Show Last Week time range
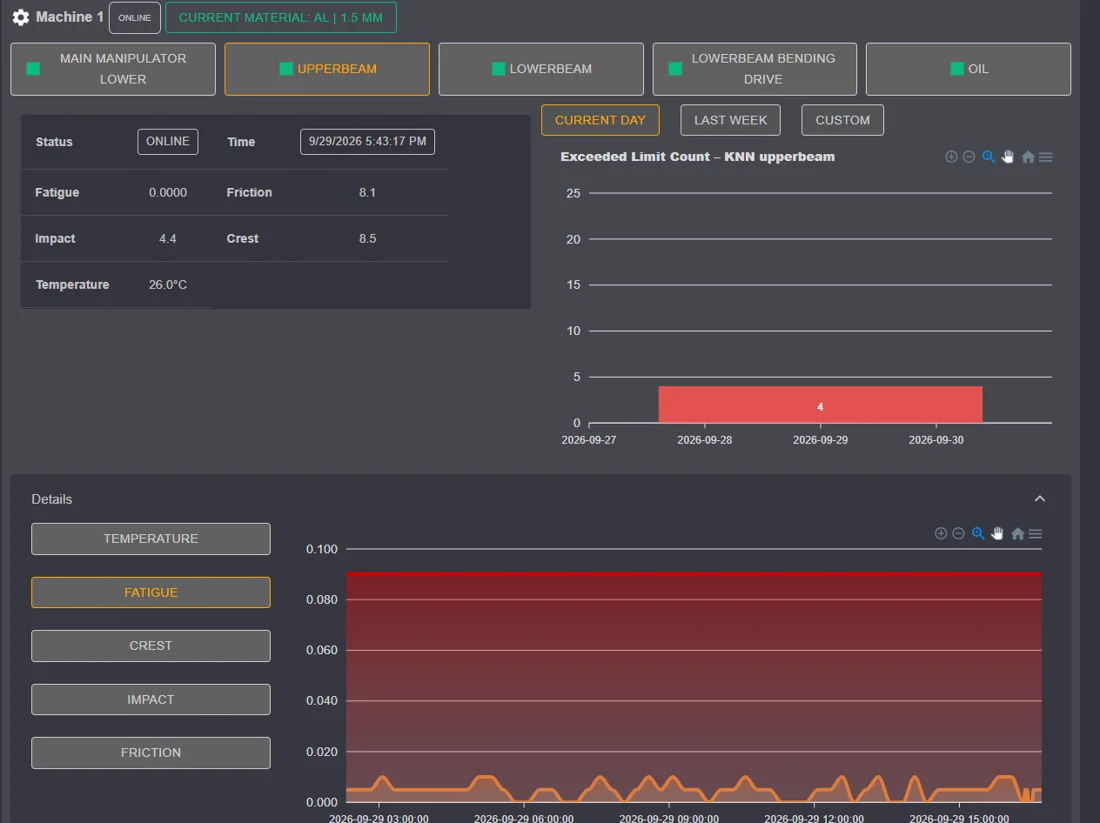This screenshot has height=823, width=1100. [730, 120]
